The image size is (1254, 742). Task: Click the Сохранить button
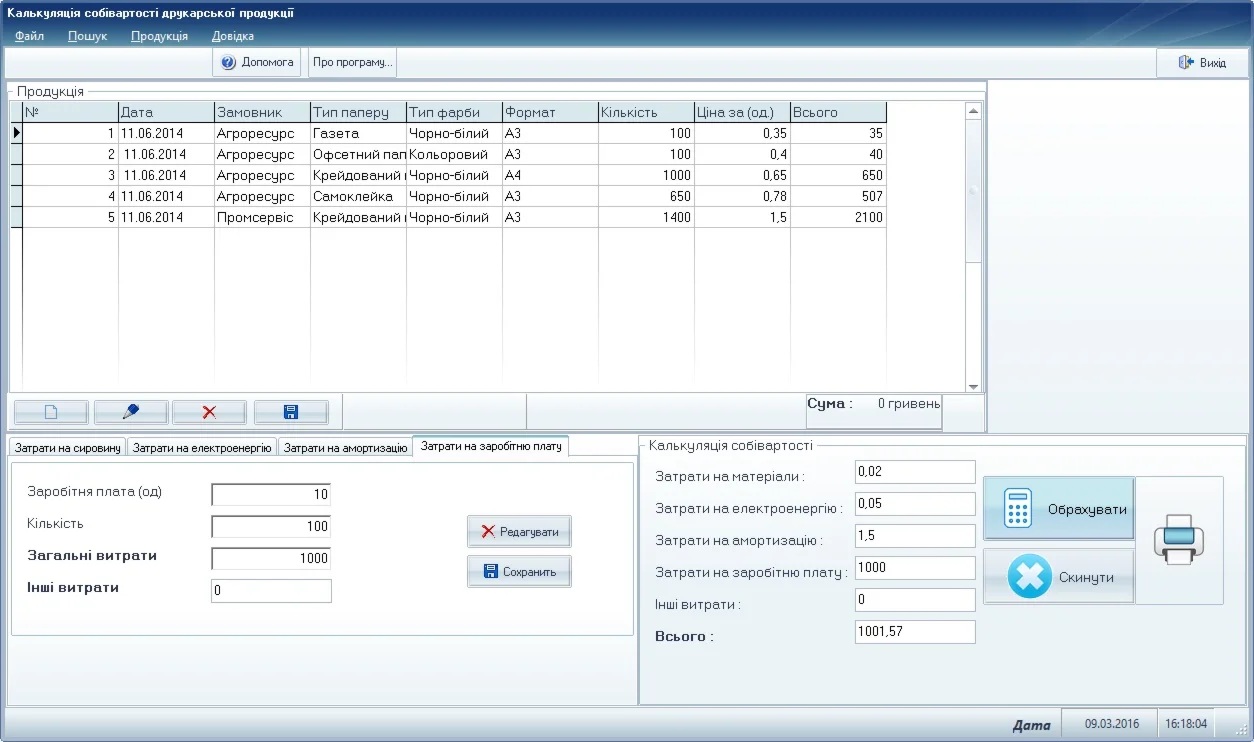pyautogui.click(x=519, y=572)
